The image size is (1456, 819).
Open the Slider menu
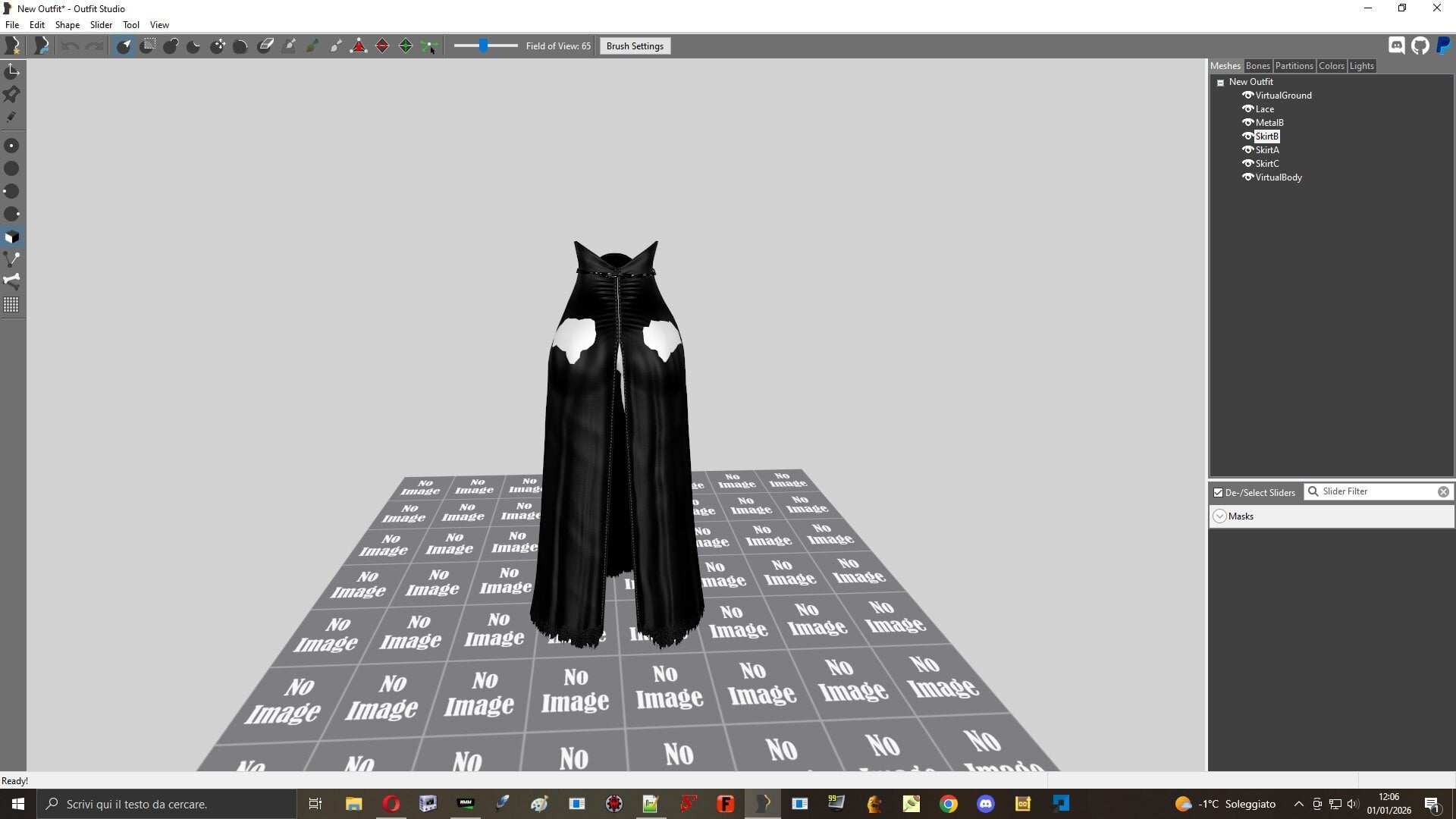pos(101,25)
